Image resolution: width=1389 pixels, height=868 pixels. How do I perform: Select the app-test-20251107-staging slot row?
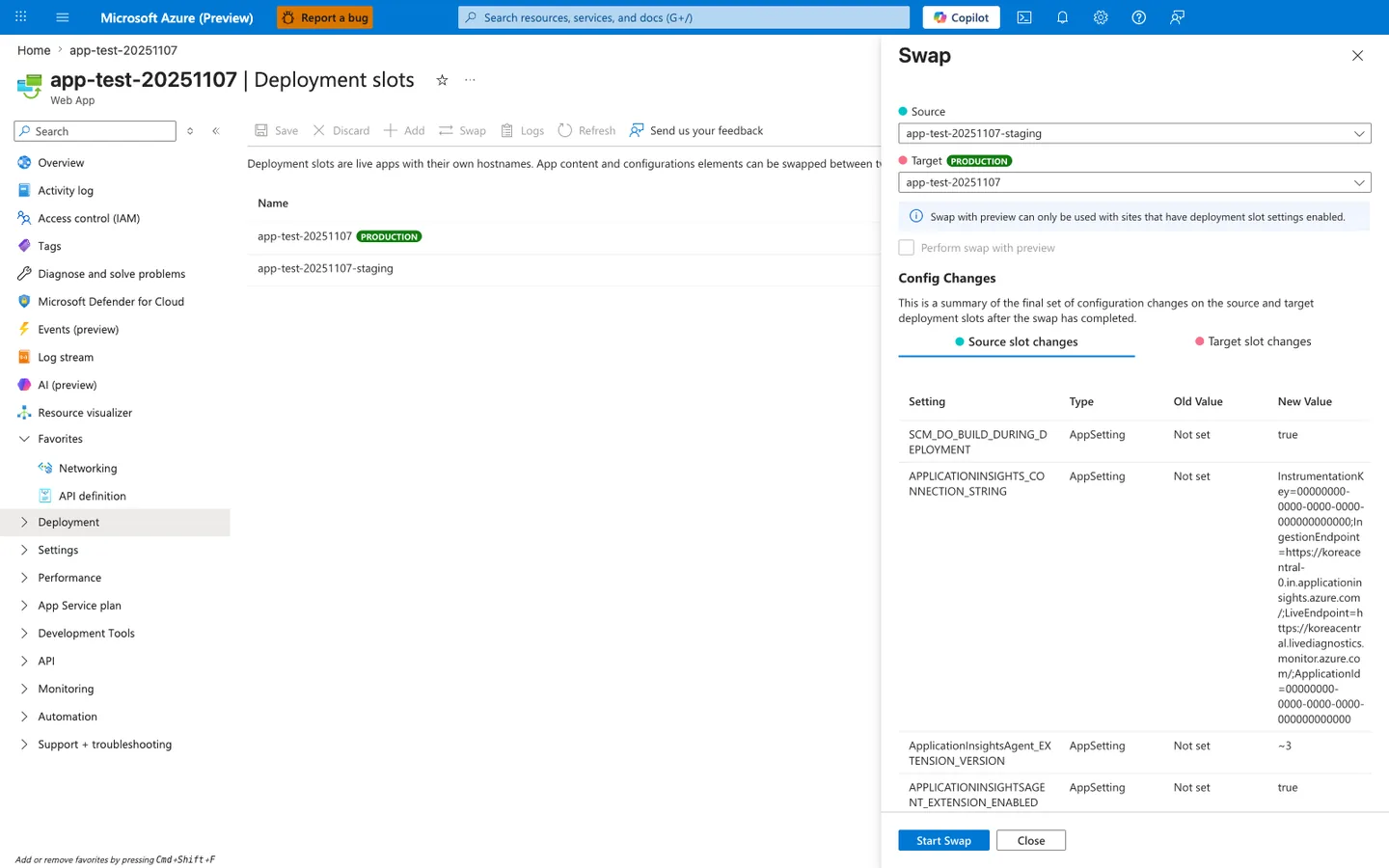click(x=563, y=268)
